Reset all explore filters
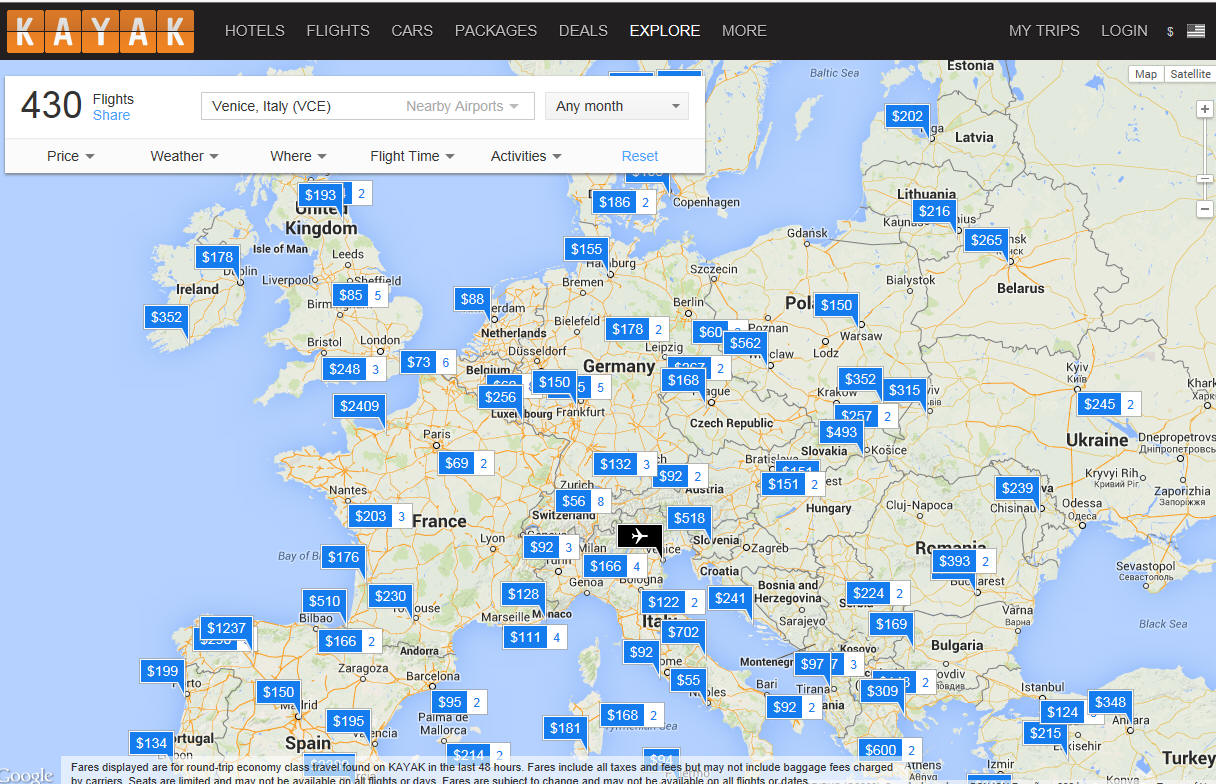This screenshot has width=1216, height=784. click(640, 156)
